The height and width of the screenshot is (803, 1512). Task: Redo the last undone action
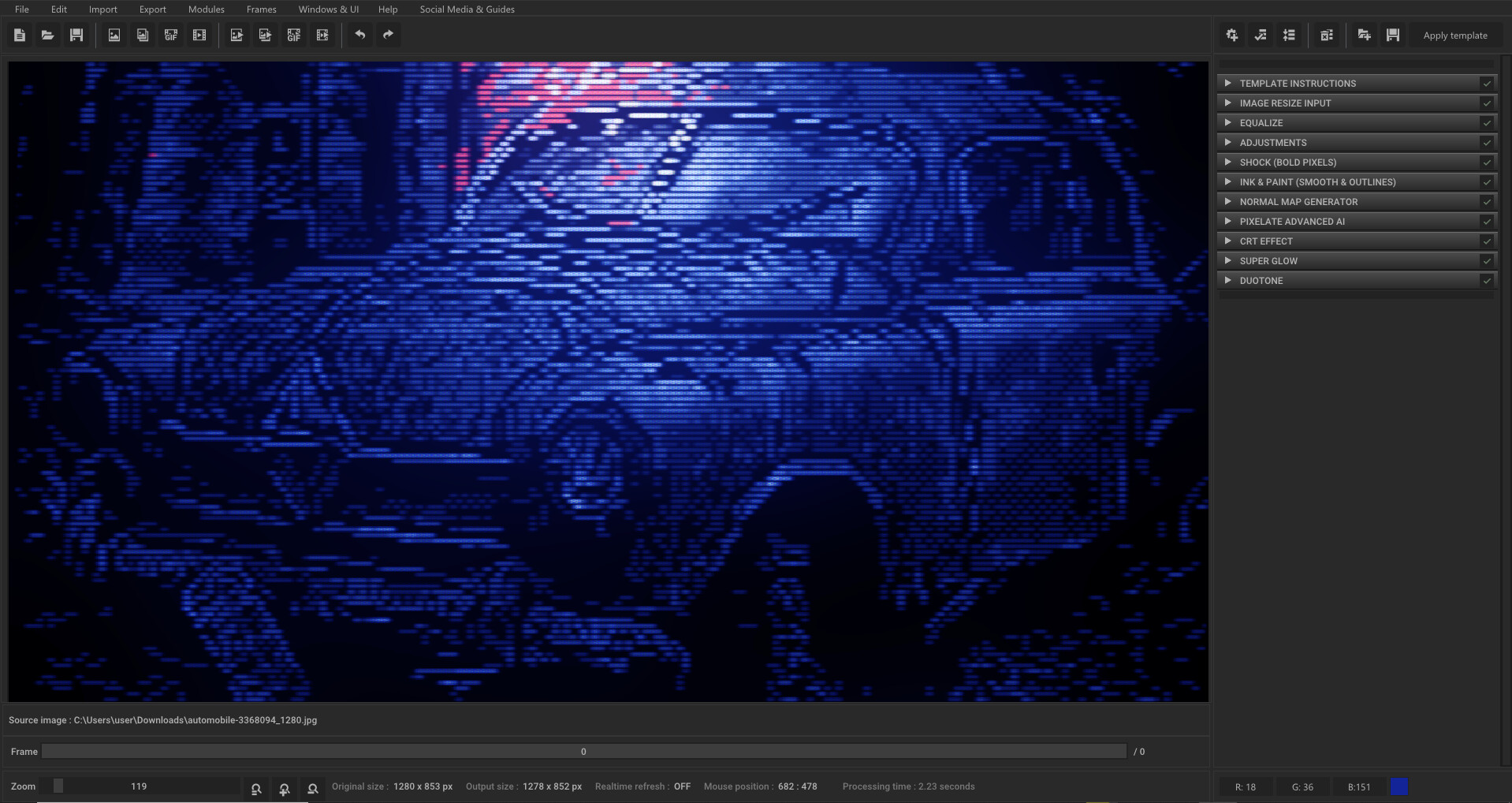pyautogui.click(x=387, y=35)
